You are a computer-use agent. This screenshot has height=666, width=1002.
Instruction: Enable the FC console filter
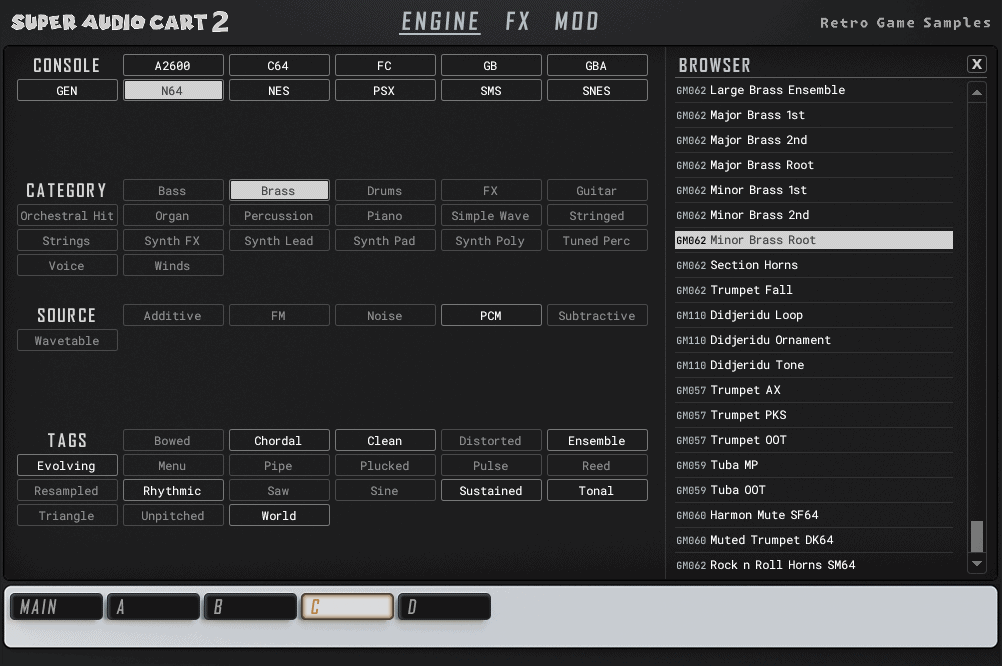tap(385, 65)
